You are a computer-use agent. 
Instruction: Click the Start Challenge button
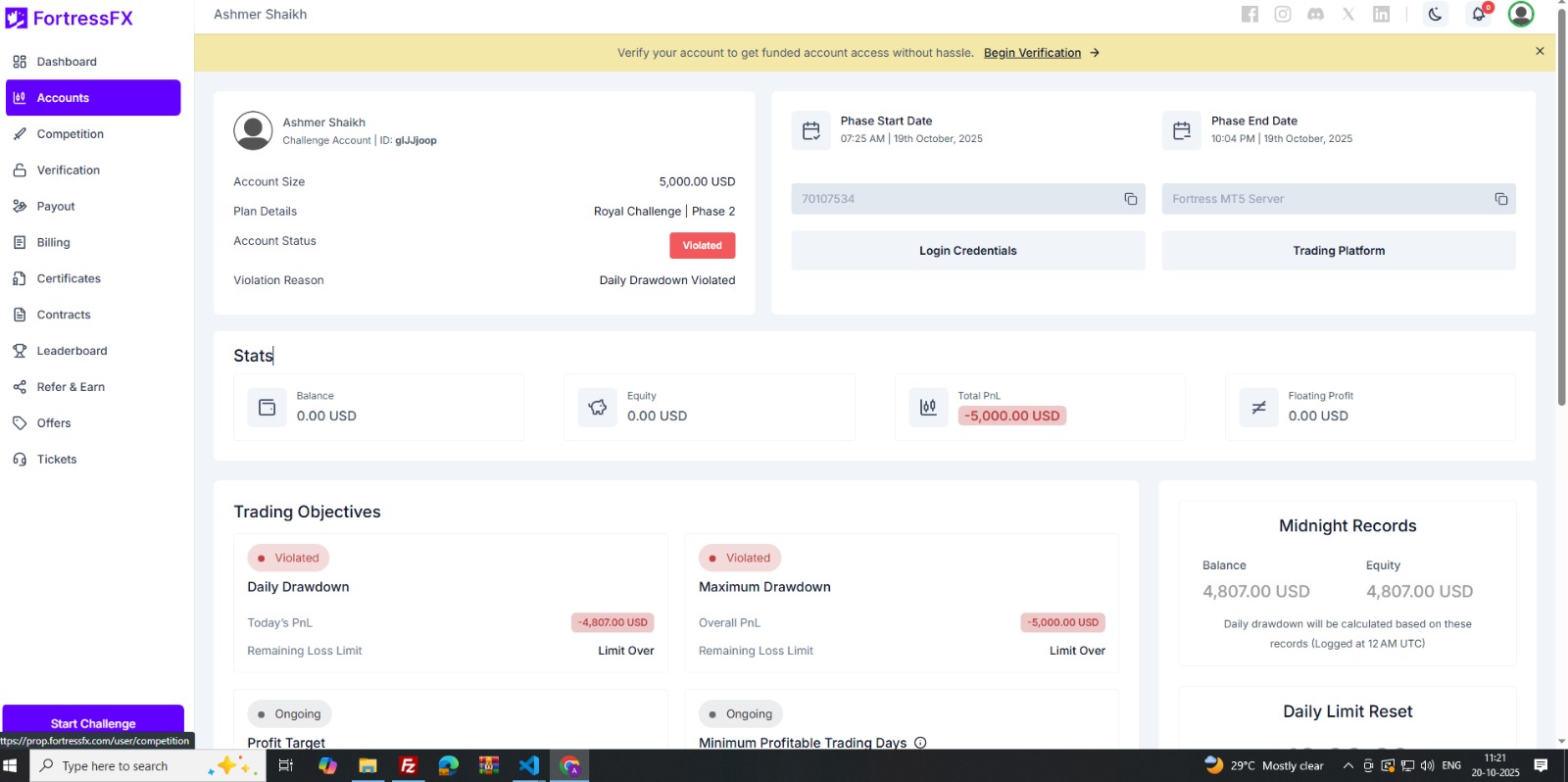93,723
